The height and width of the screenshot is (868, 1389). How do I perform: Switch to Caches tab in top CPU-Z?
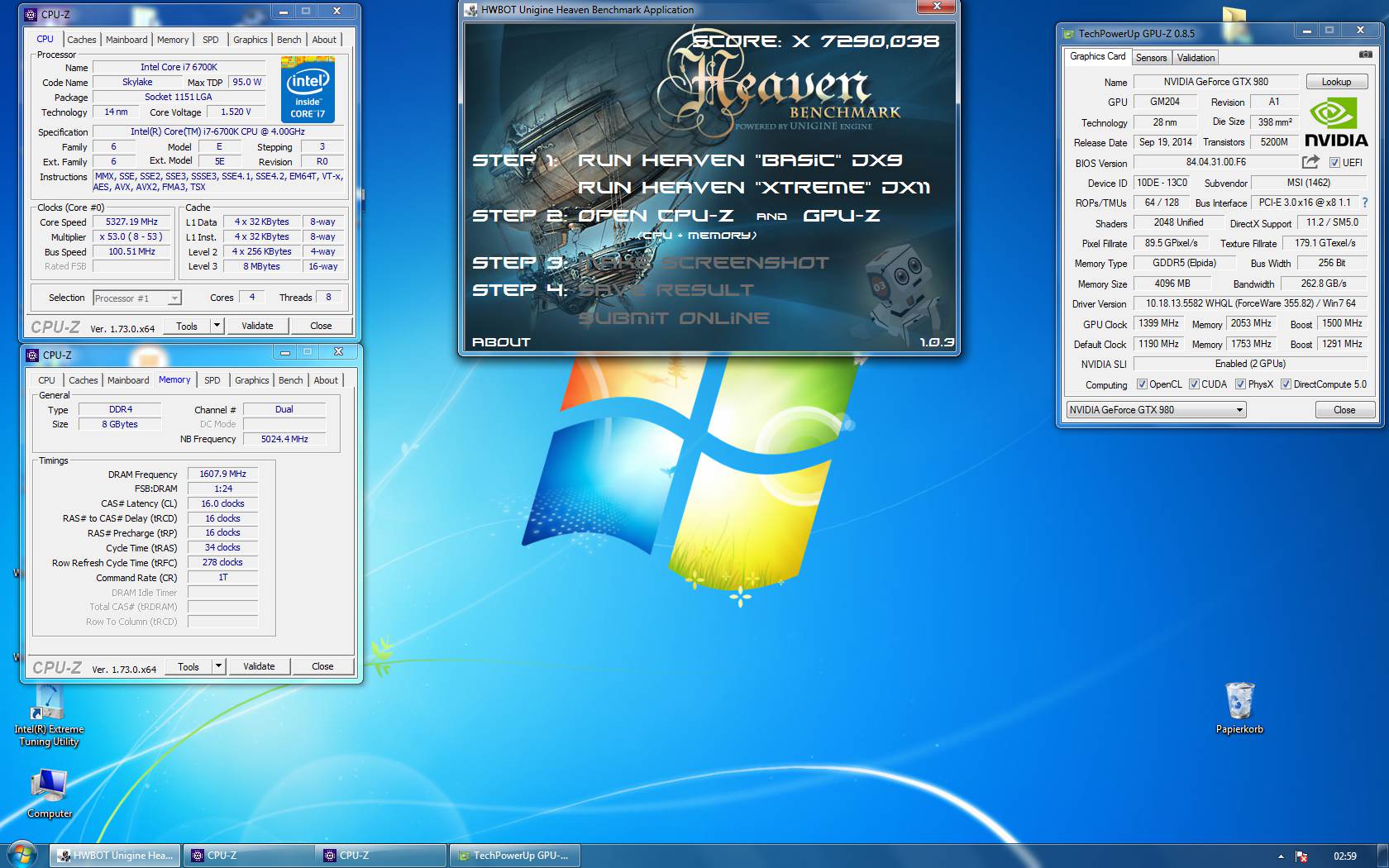(82, 40)
